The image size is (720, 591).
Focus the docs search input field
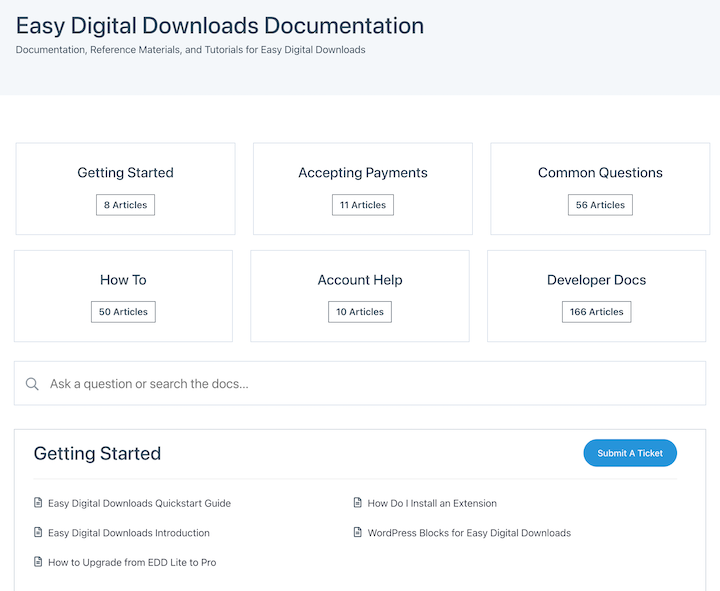[360, 383]
